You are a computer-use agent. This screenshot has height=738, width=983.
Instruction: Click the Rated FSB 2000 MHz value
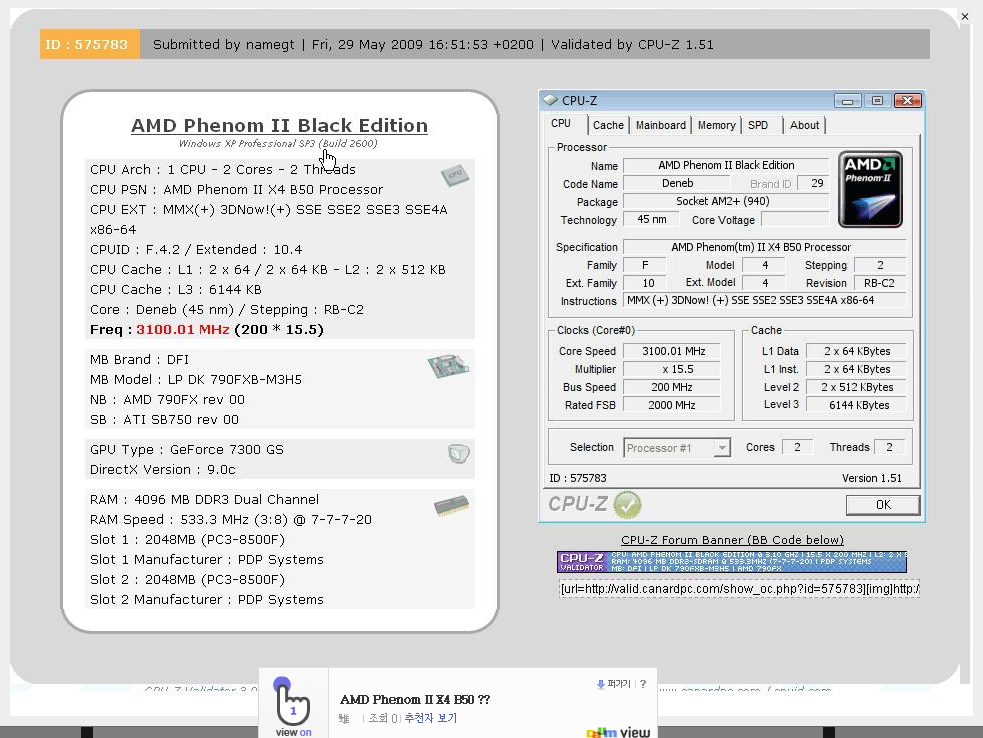point(673,405)
